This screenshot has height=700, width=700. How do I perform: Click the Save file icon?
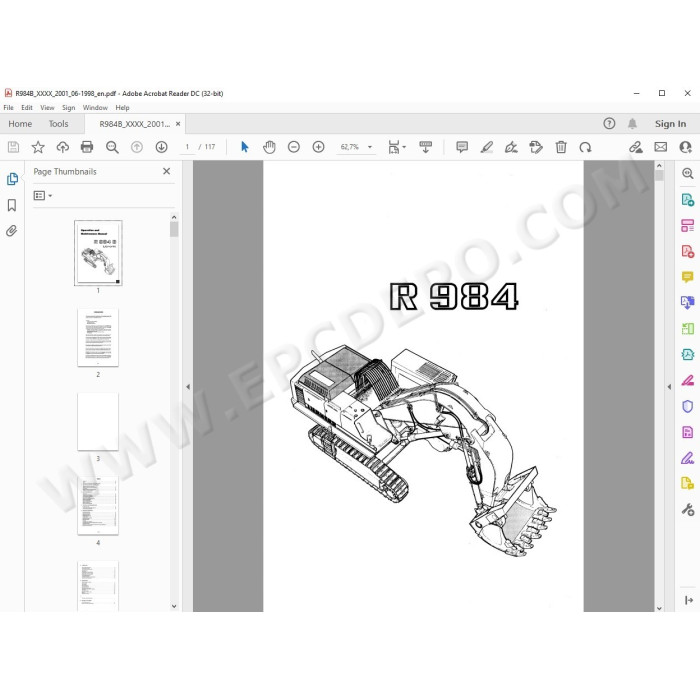[13, 147]
